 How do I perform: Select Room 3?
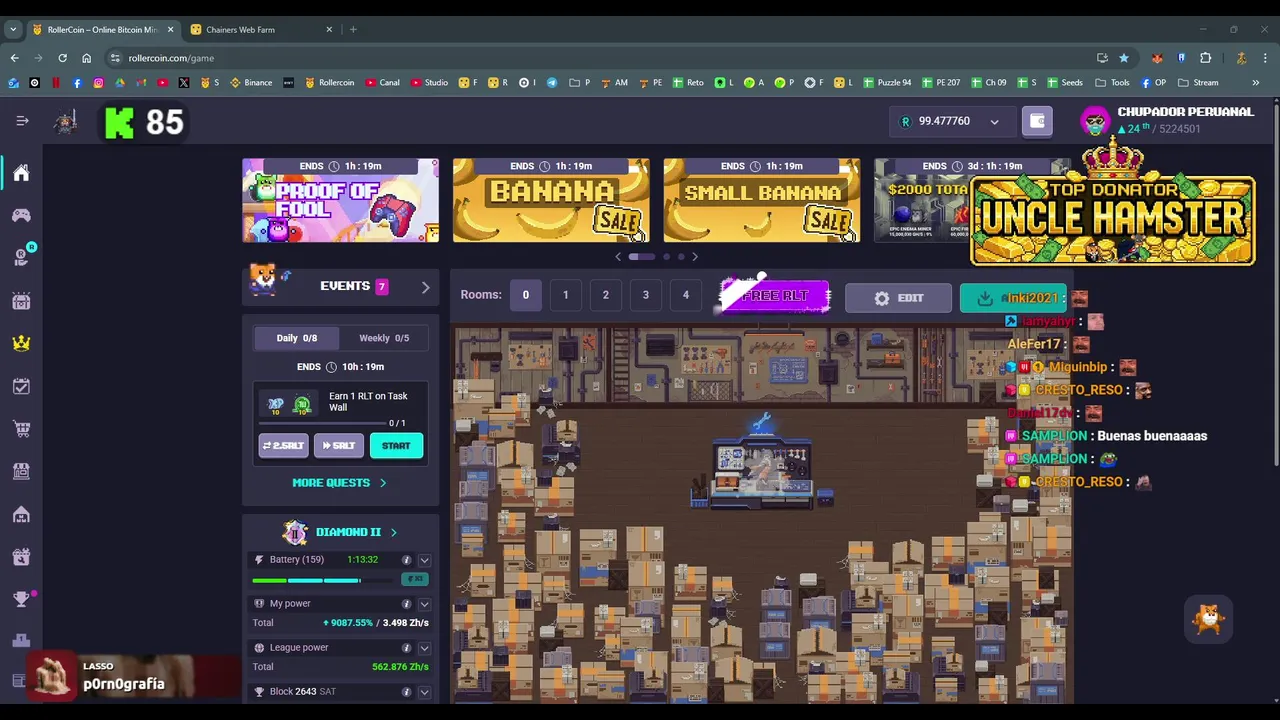[x=645, y=295]
